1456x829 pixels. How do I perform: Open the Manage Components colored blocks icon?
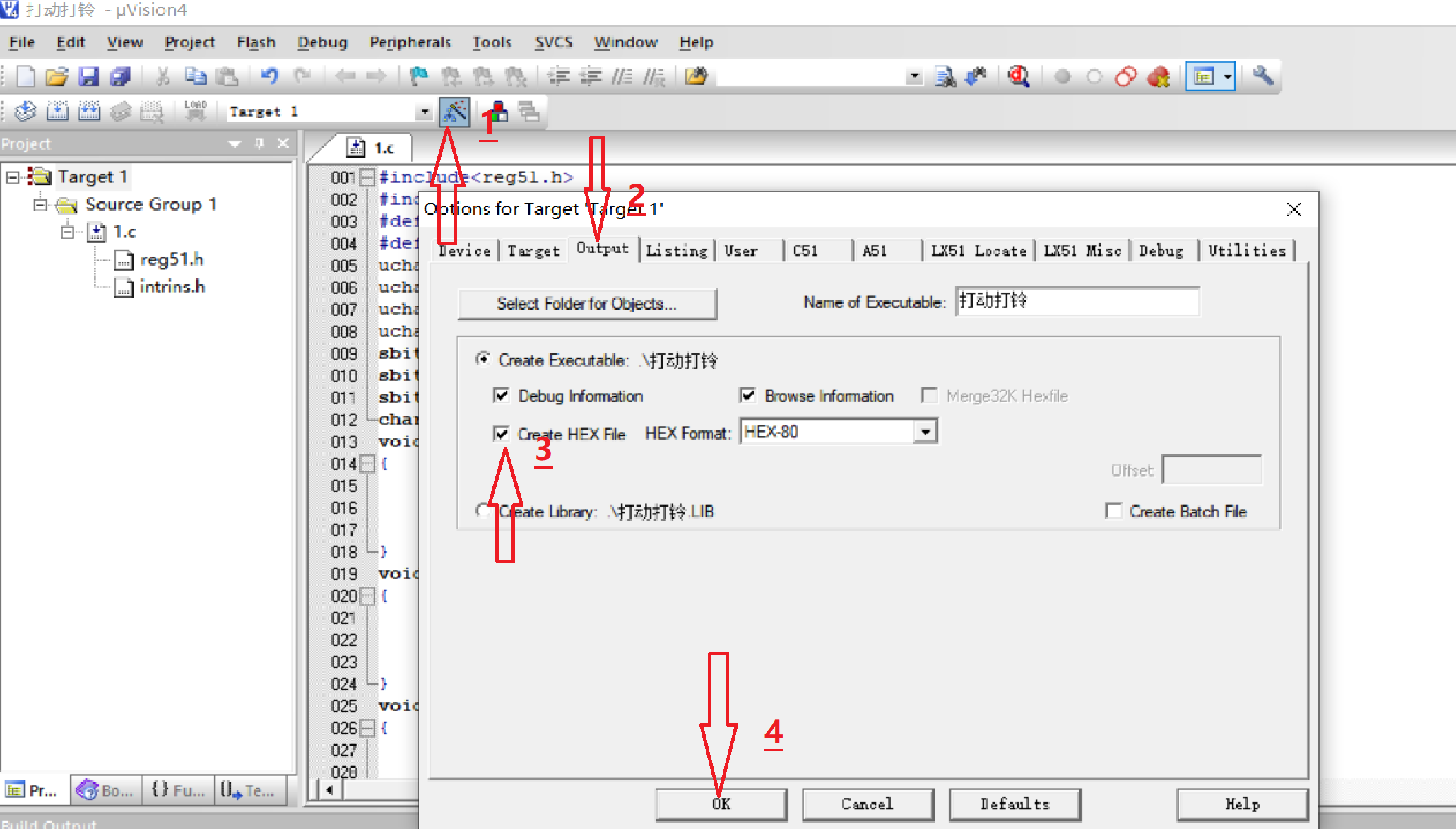[499, 111]
